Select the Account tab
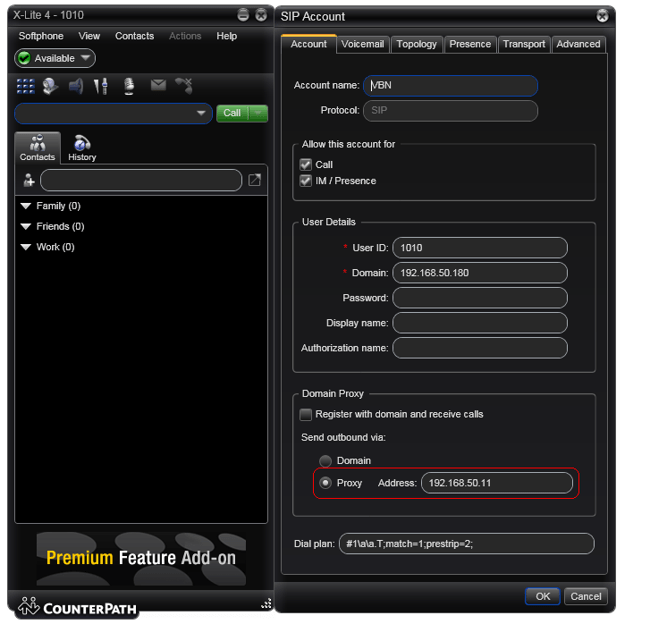Screen dimensions: 650x624 (x=308, y=44)
